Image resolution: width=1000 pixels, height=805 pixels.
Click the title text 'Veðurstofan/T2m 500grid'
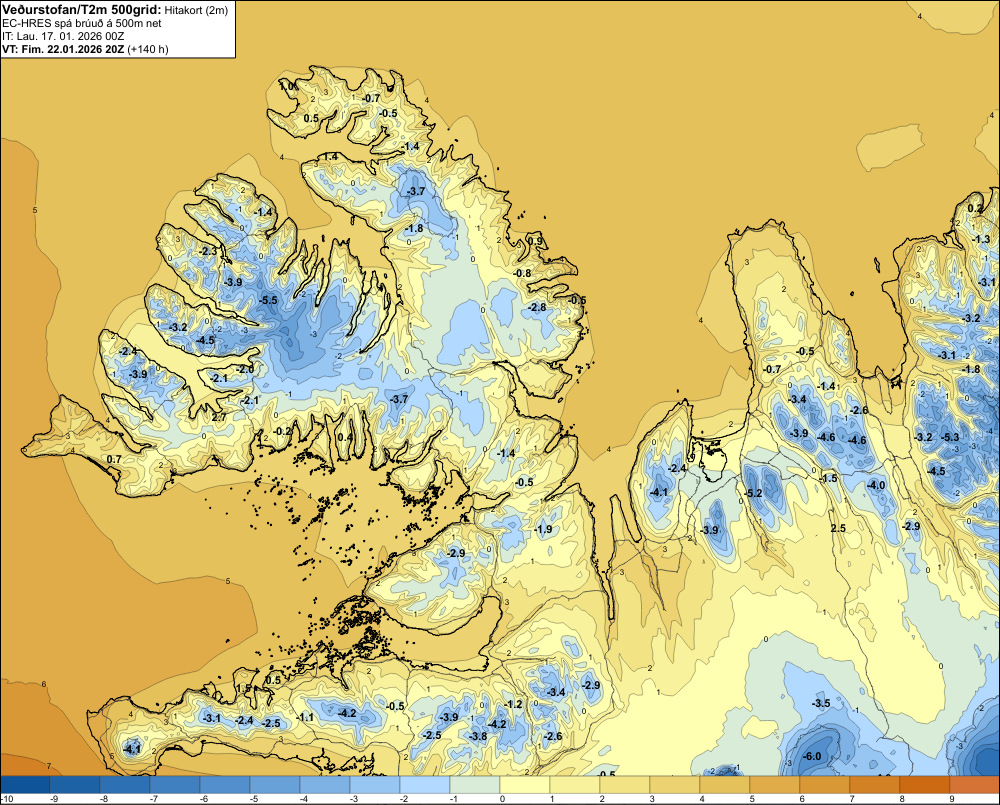82,9
